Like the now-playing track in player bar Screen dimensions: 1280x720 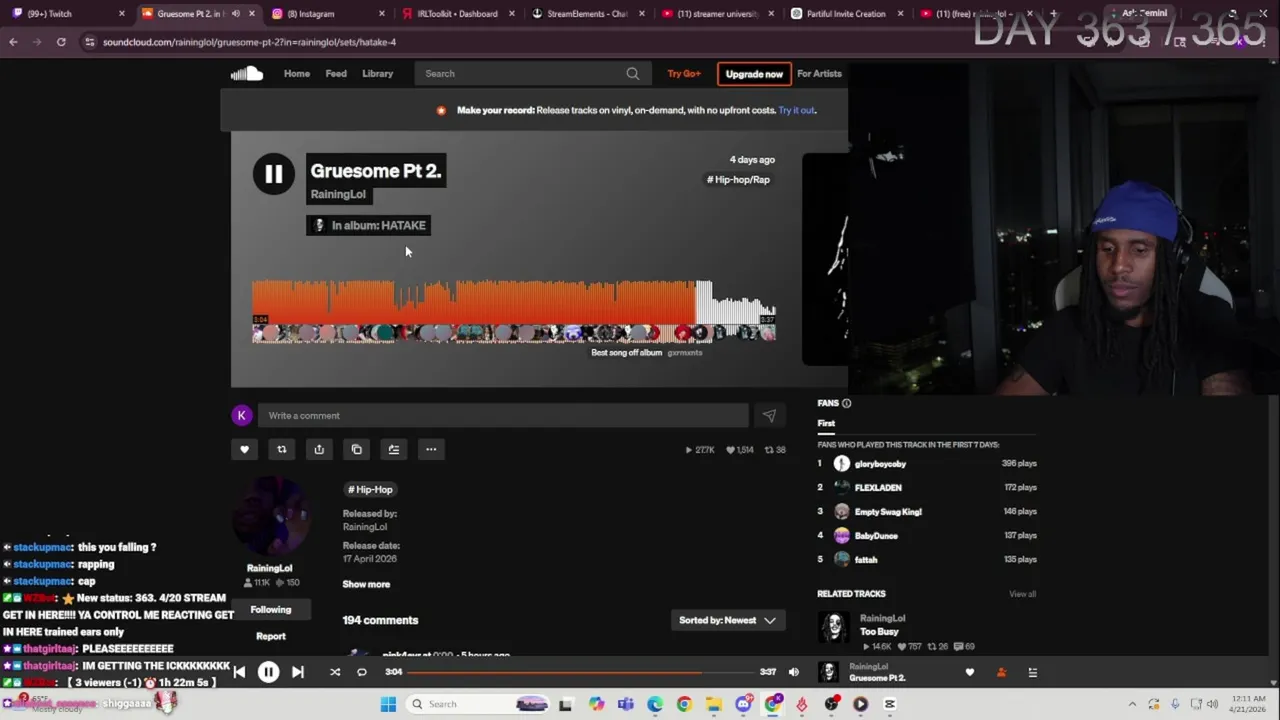pyautogui.click(x=969, y=673)
